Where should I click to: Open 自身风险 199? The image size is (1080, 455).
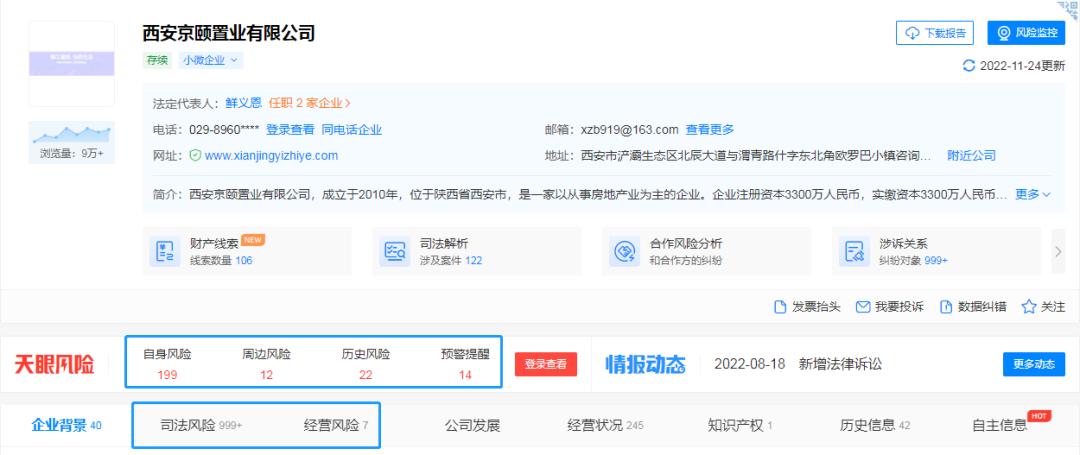point(167,364)
